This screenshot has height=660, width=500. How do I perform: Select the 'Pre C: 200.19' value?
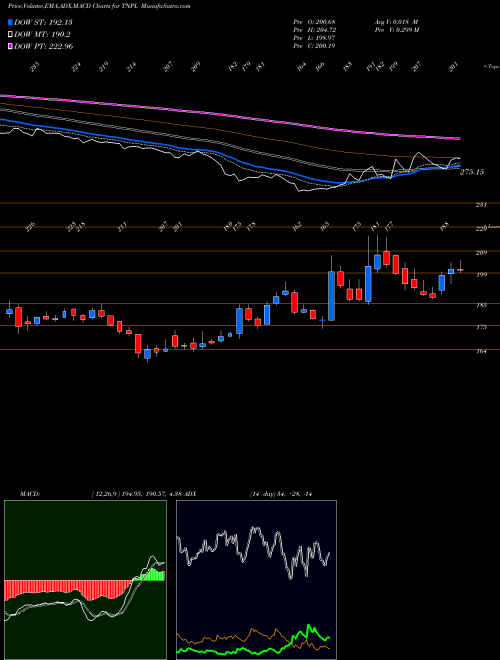pos(314,46)
